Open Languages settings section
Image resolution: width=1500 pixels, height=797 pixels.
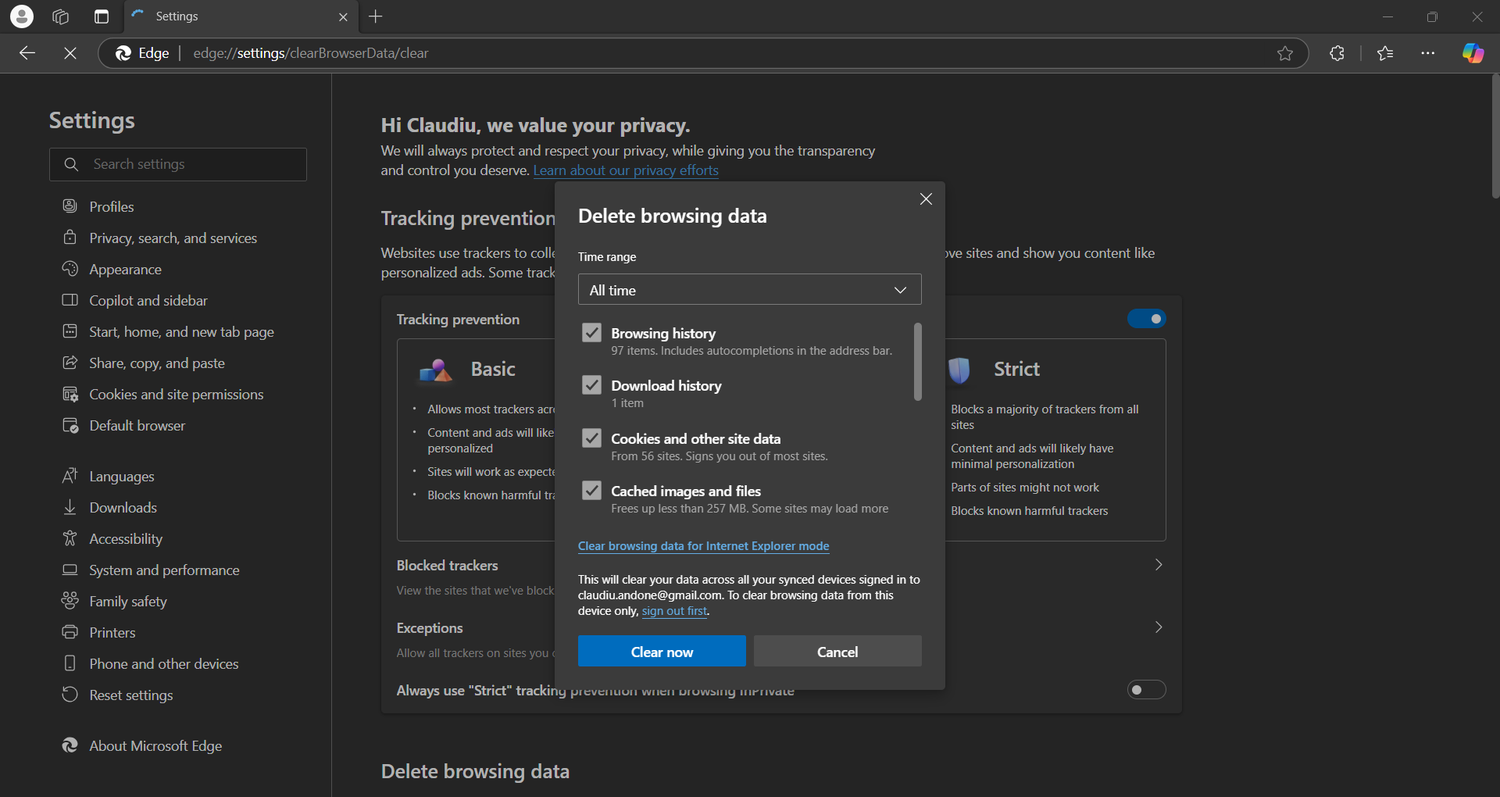pos(121,477)
